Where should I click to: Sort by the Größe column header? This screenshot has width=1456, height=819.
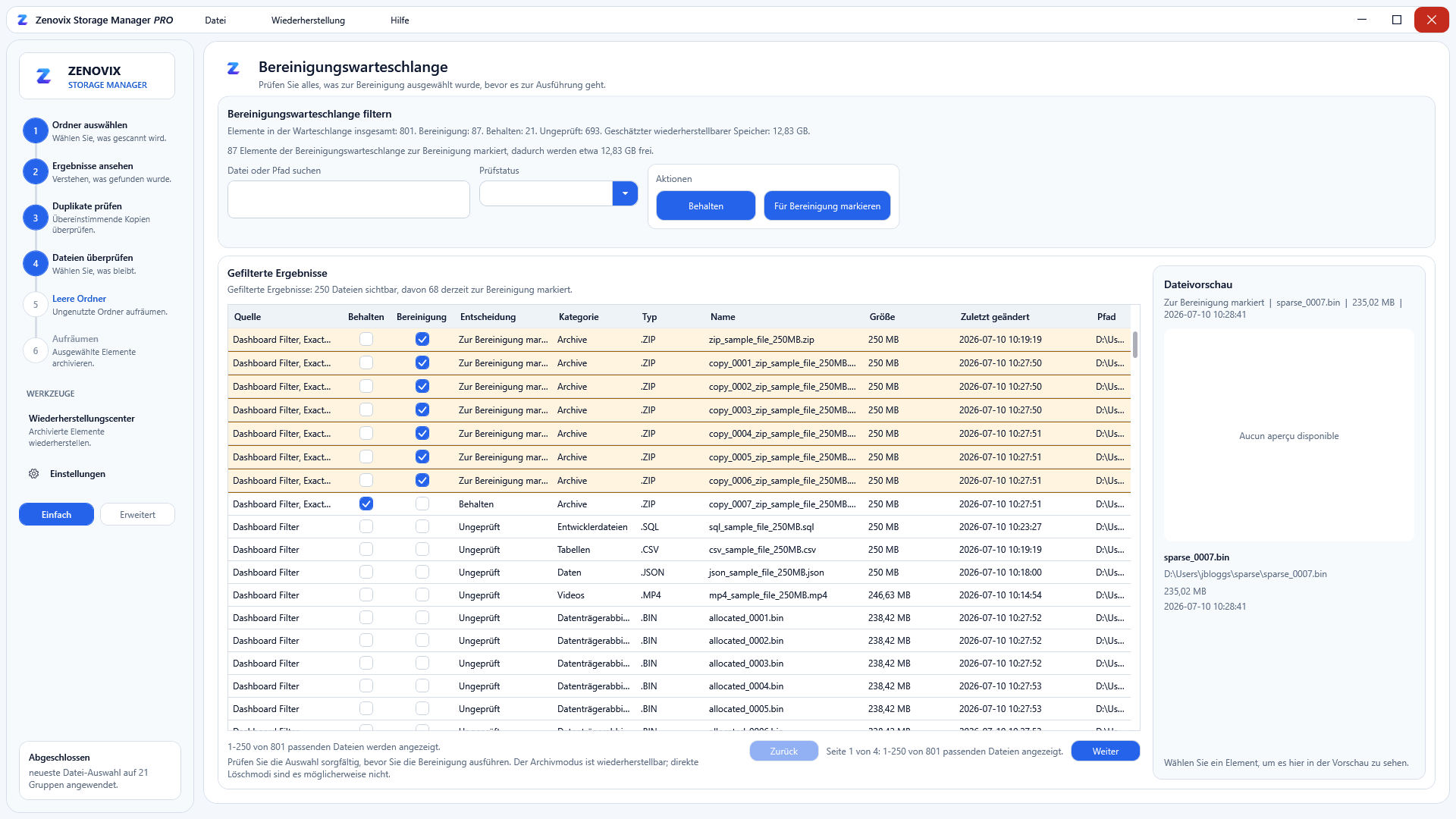pos(882,317)
